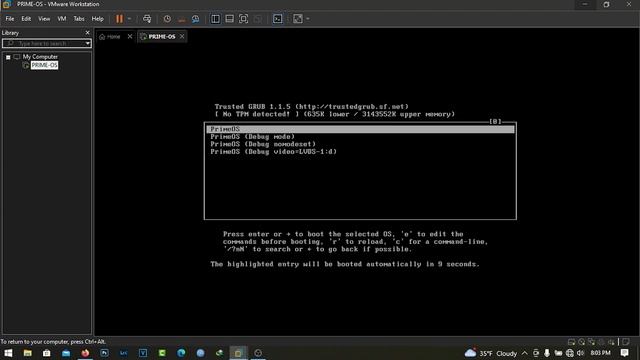Open the Windows Start menu
The height and width of the screenshot is (360, 640).
point(8,353)
